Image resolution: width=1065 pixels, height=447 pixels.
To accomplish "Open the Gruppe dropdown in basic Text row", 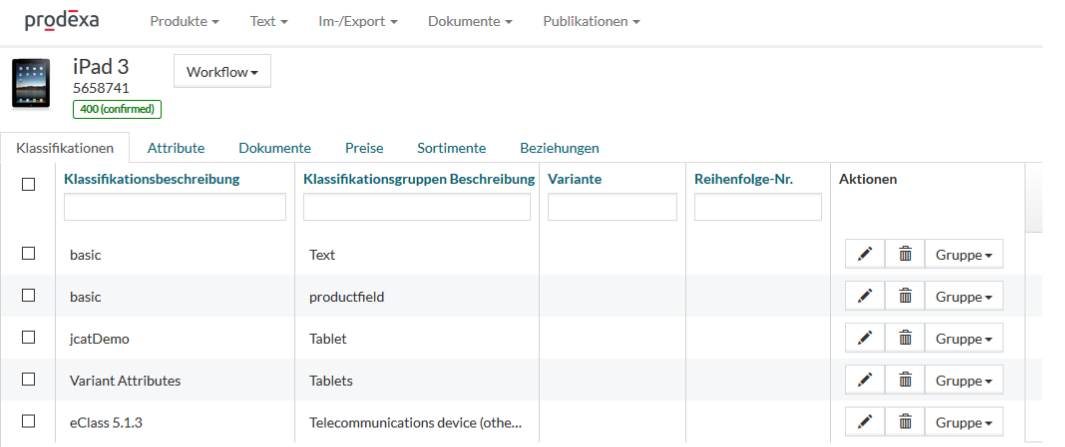I will [964, 255].
